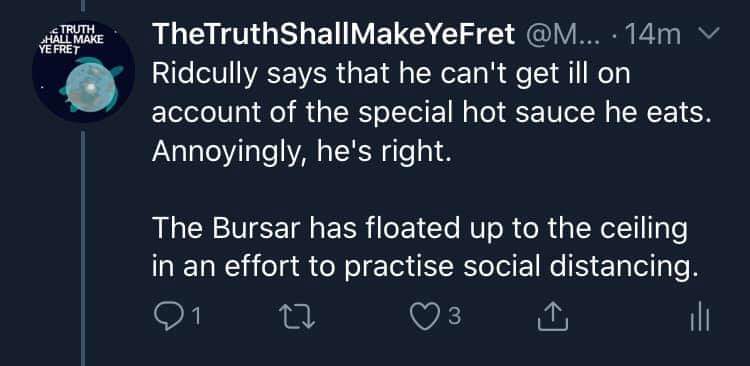The image size is (750, 366).
Task: Open TheTruthShallMakeYeFret profile picture
Action: coord(82,71)
